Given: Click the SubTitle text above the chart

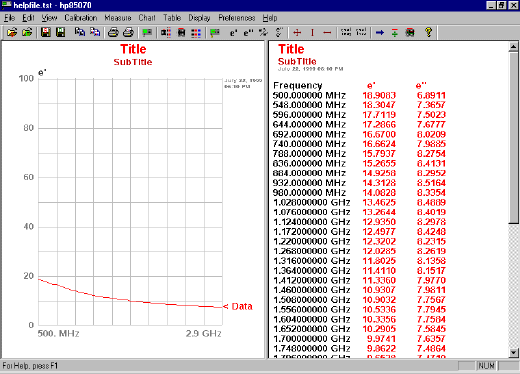Looking at the screenshot, I should point(133,62).
